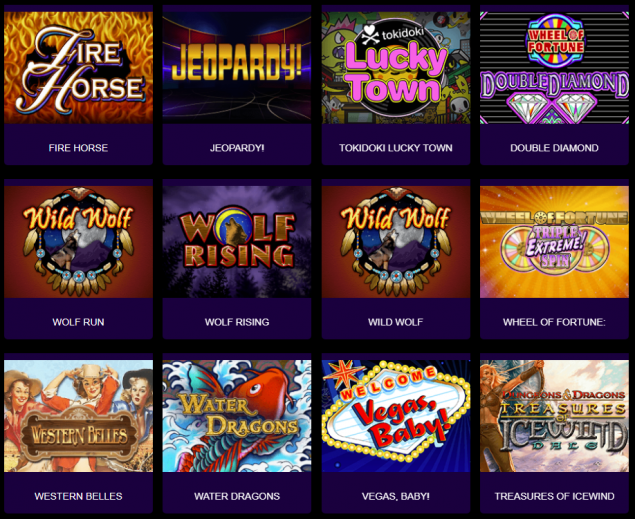Select the Vegas, Baby! game image
Viewport: 635px width, 519px height.
click(x=396, y=416)
